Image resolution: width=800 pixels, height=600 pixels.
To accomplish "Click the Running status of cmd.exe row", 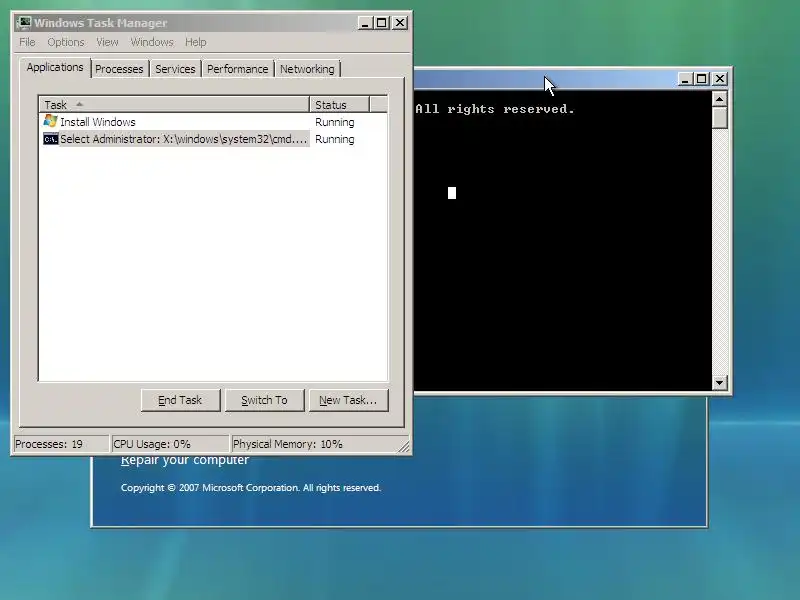I will point(335,139).
